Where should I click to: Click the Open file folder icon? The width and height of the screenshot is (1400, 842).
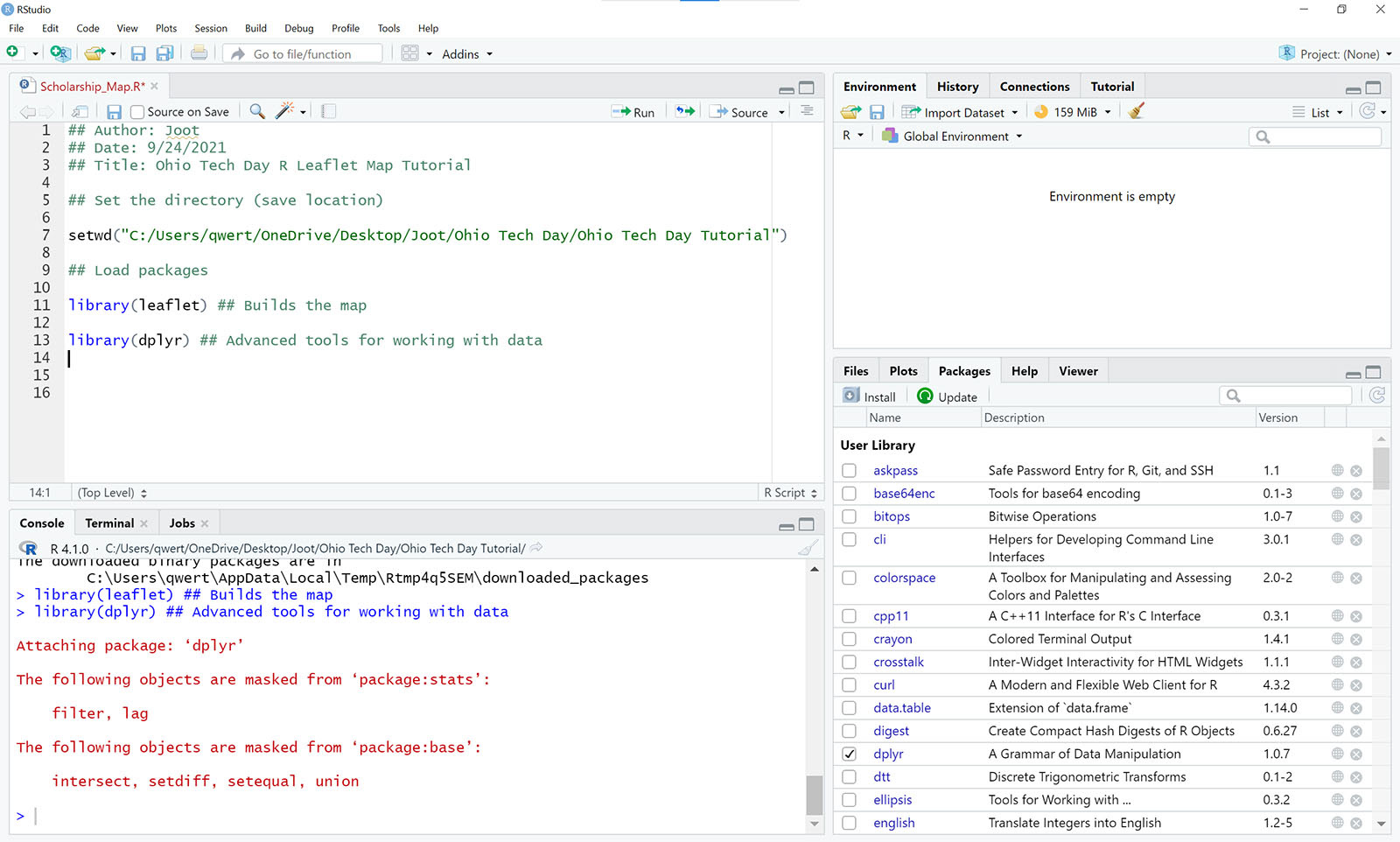[x=94, y=53]
